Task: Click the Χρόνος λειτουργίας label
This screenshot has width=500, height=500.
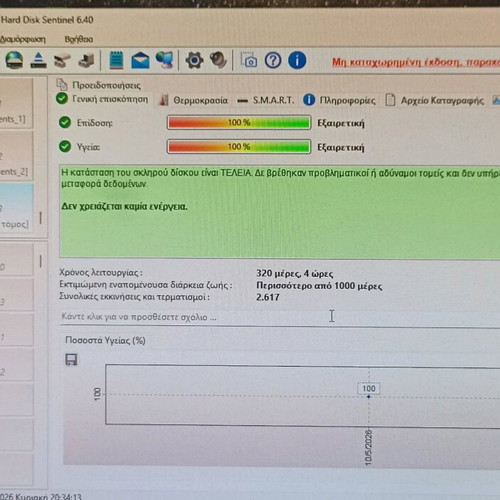Action: pyautogui.click(x=101, y=273)
